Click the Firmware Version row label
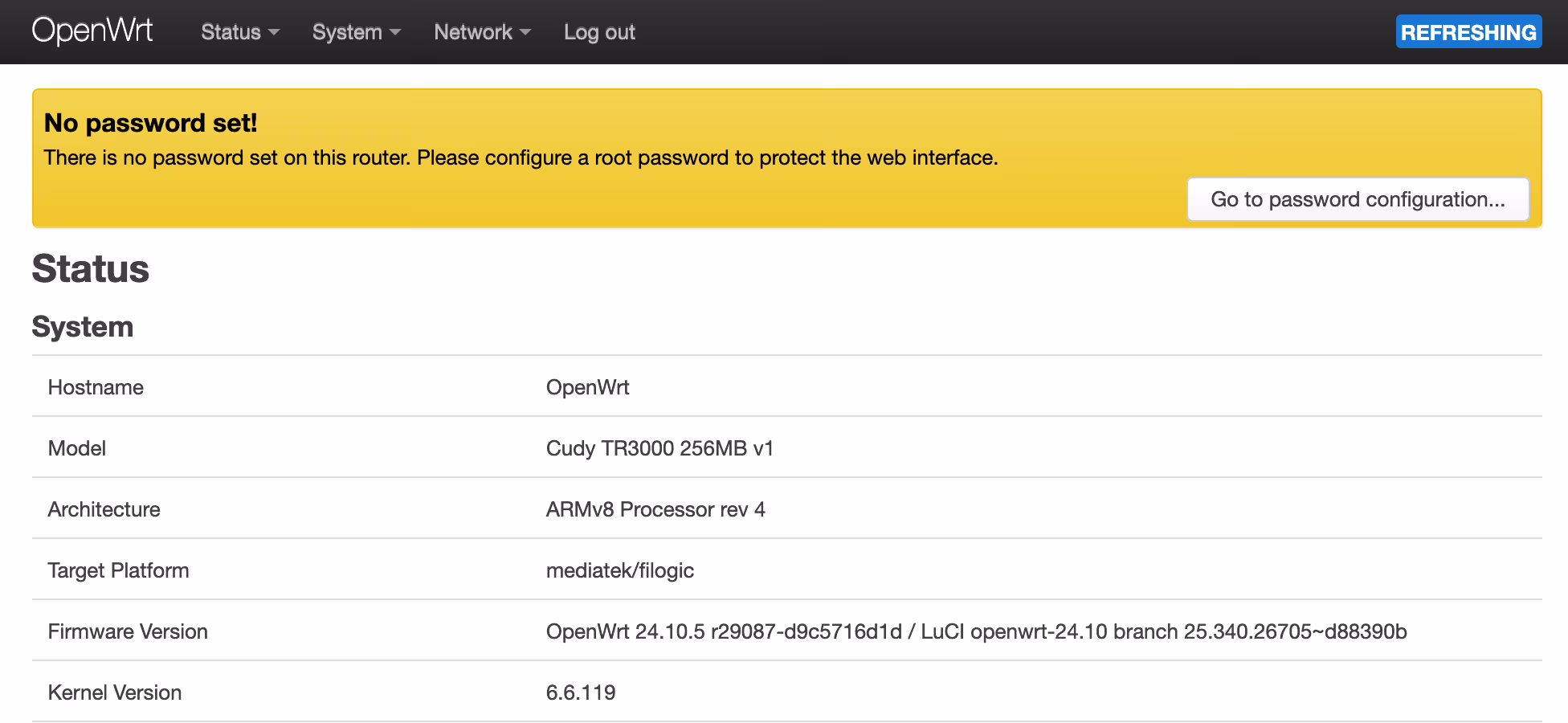The height and width of the screenshot is (723, 1568). pos(128,631)
